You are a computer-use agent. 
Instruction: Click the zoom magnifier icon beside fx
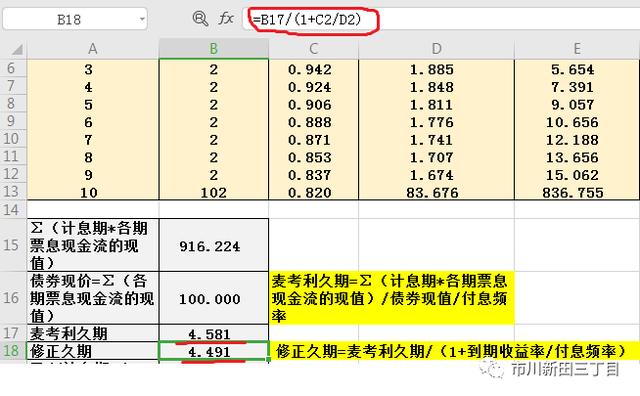[200, 18]
